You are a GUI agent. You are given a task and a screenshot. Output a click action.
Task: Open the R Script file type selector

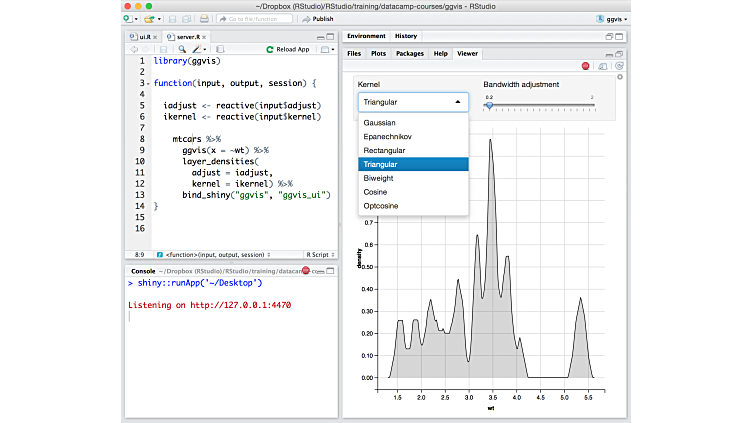[x=320, y=254]
